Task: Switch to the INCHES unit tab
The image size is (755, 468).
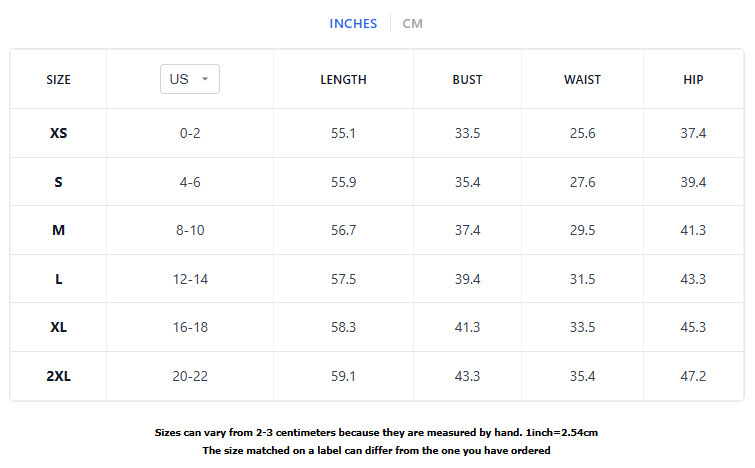Action: [x=353, y=24]
